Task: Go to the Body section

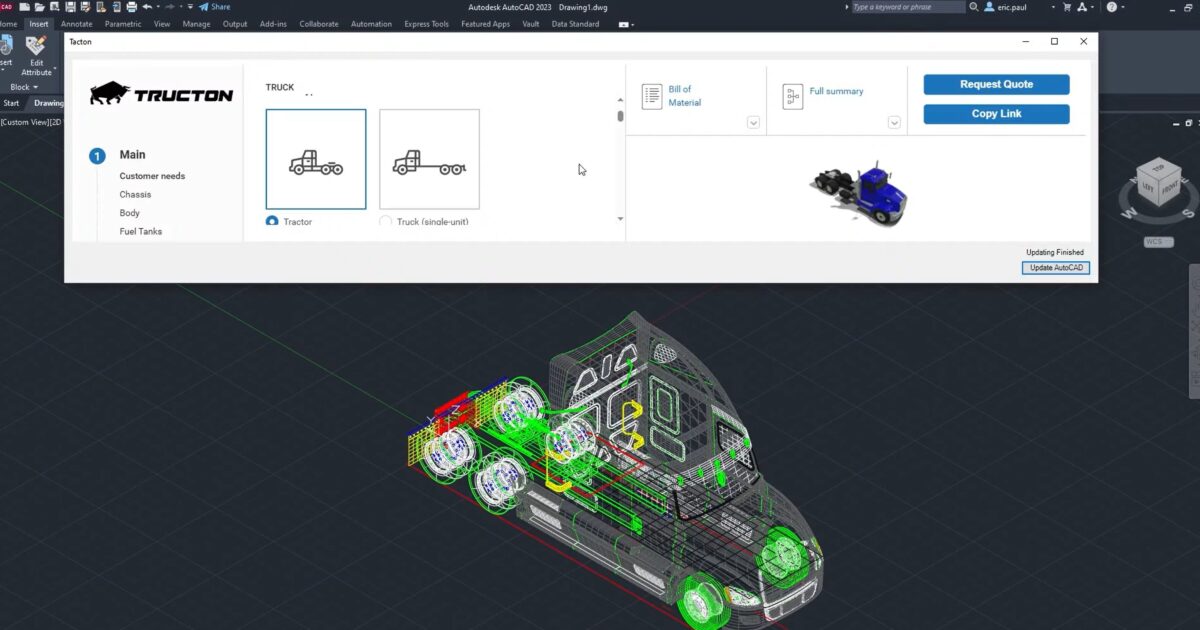Action: tap(130, 213)
